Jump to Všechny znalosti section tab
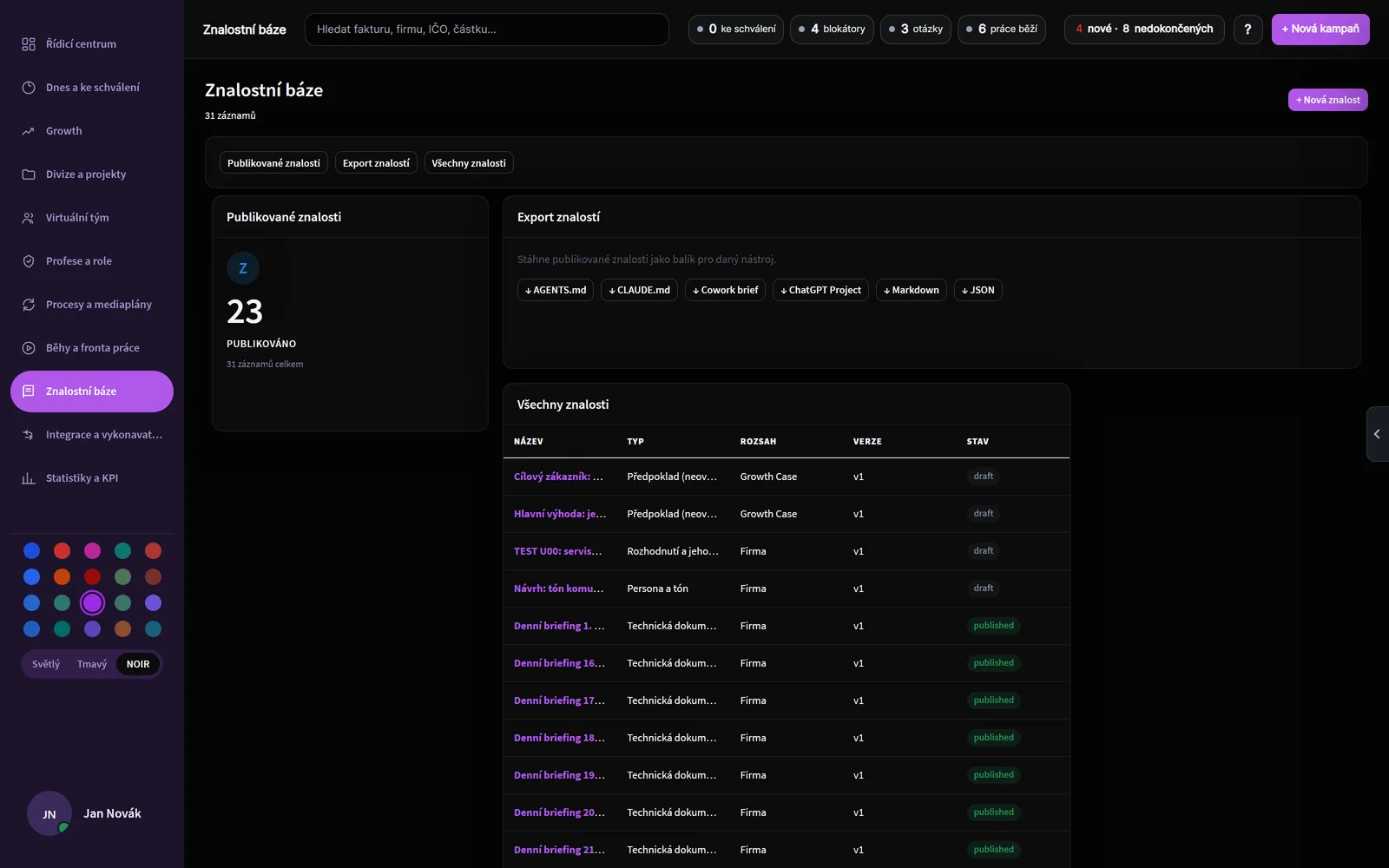The image size is (1389, 868). point(469,163)
